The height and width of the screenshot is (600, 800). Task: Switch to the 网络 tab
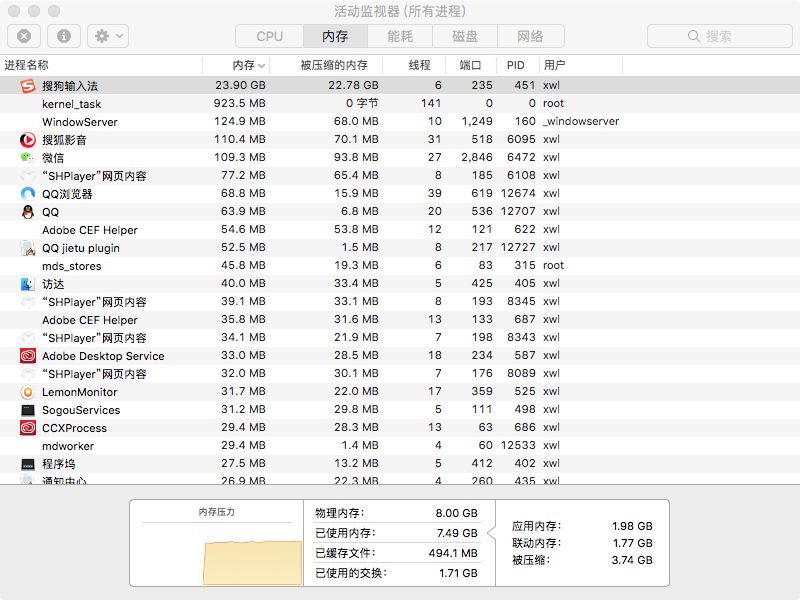pyautogui.click(x=530, y=36)
